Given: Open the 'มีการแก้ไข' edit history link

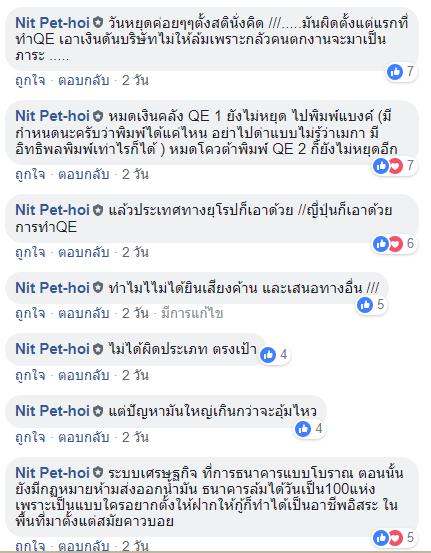Looking at the screenshot, I should (x=192, y=313).
